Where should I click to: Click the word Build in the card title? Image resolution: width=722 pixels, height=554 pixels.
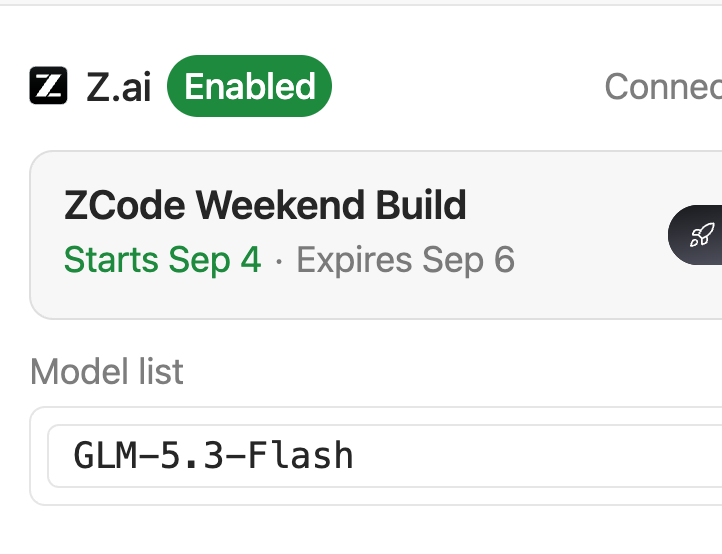(x=421, y=205)
